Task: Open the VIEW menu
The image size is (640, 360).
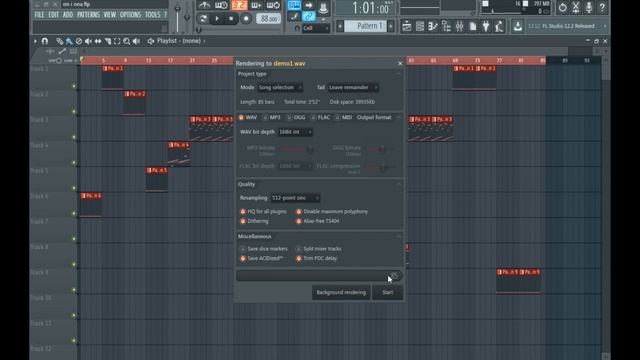Action: point(109,15)
